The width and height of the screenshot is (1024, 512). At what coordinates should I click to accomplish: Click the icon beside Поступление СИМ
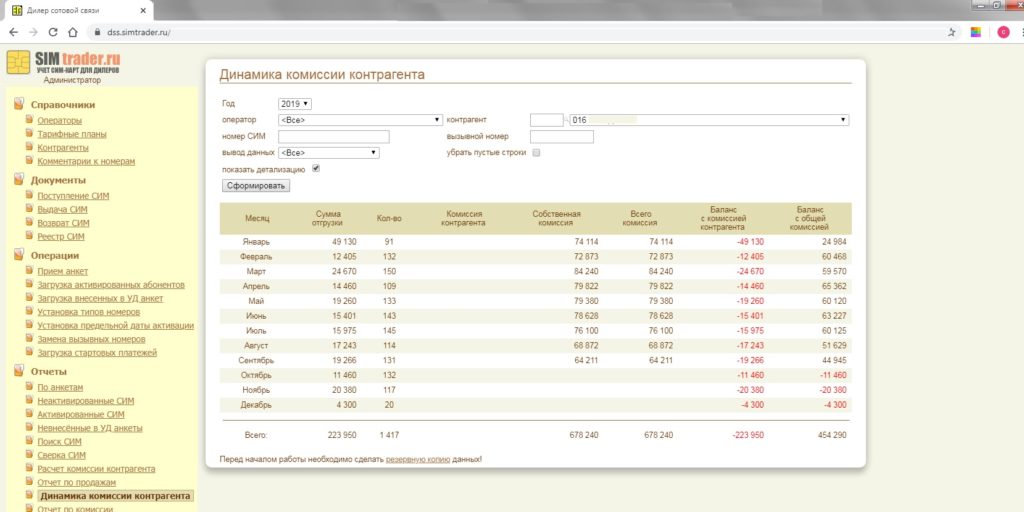click(x=29, y=195)
